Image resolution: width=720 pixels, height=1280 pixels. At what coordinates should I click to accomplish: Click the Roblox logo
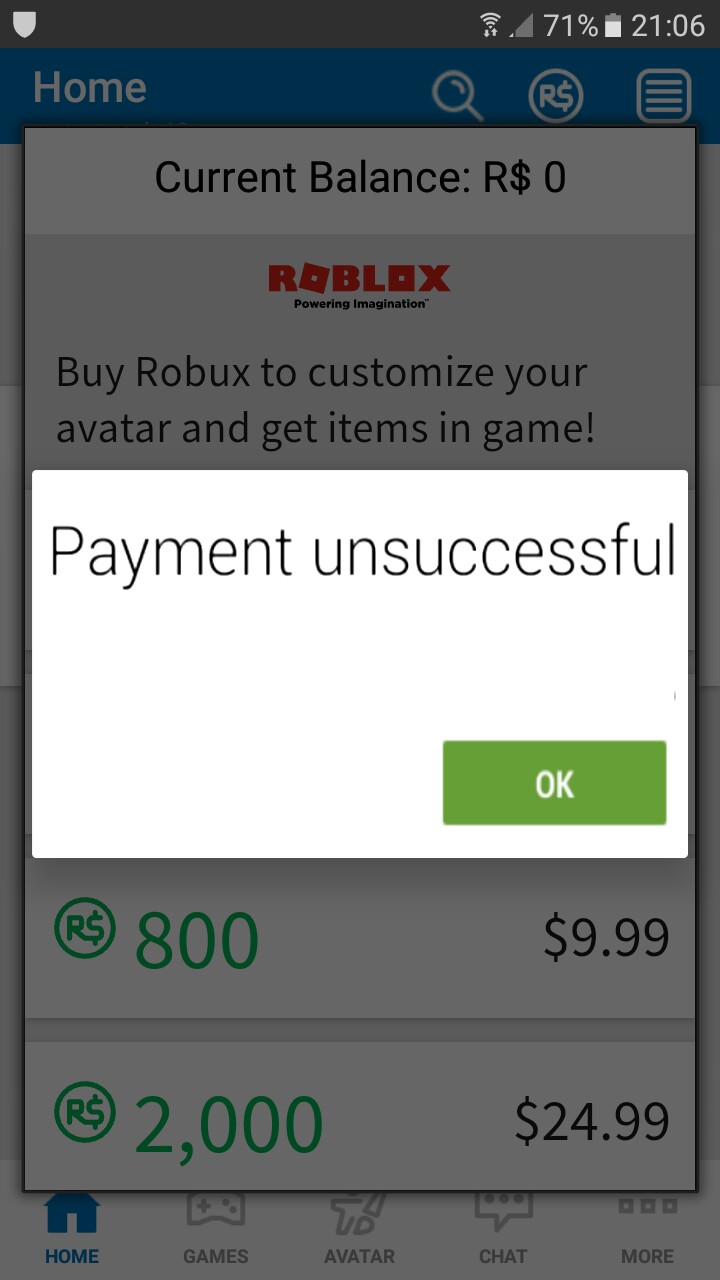click(359, 285)
